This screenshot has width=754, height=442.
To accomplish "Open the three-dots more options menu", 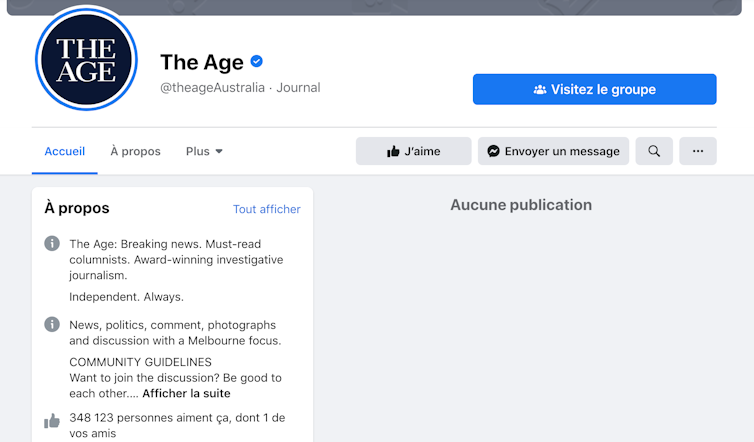I will click(698, 151).
